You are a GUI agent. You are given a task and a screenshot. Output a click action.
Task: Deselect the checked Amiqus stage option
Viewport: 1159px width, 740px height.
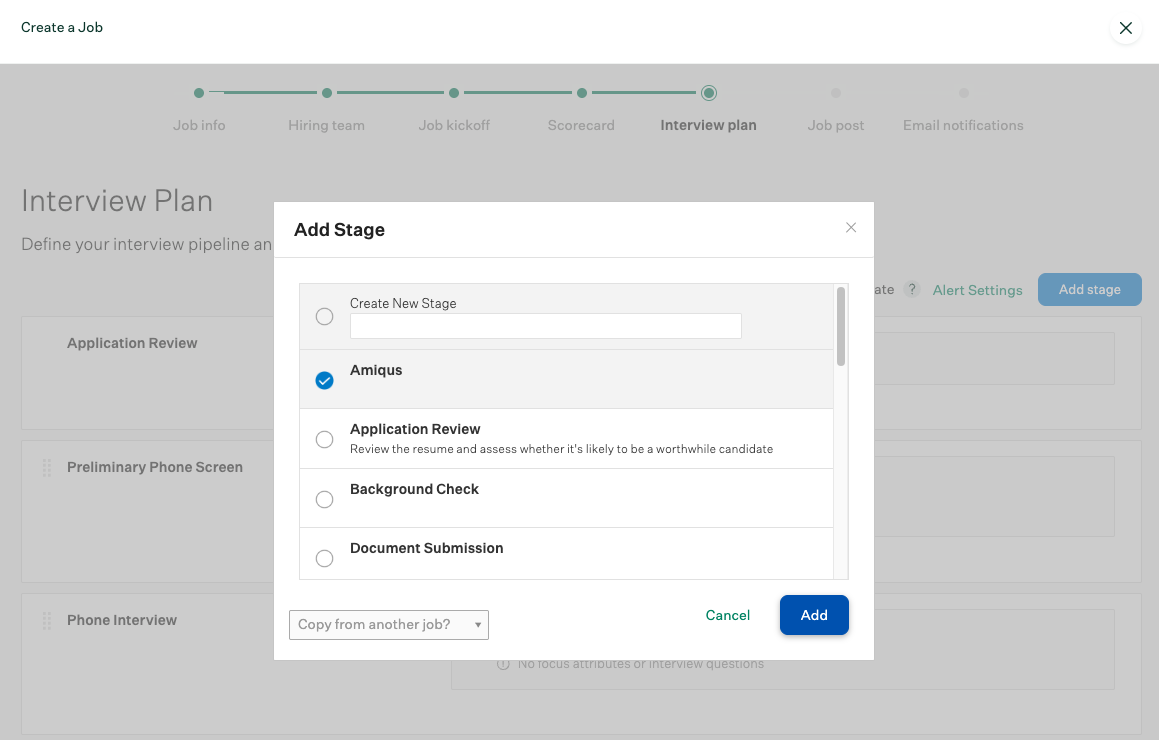(324, 380)
